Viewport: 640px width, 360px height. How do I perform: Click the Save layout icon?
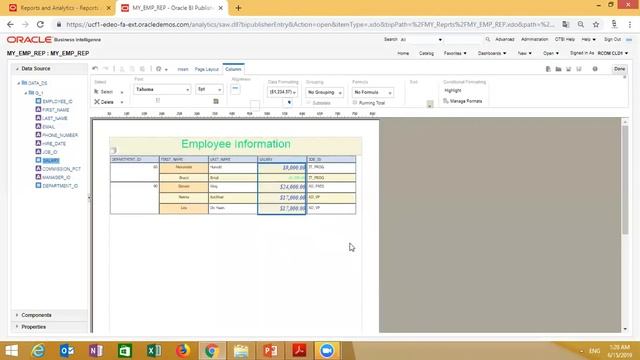[569, 69]
